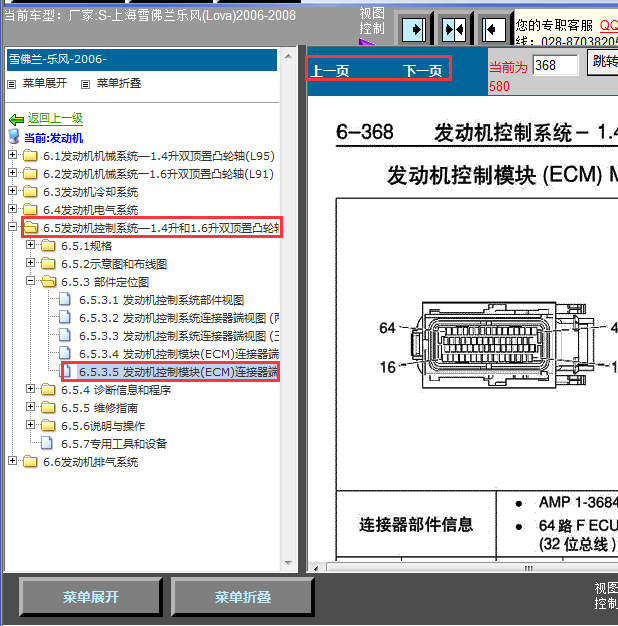618x626 pixels.
Task: Click the 当前:发动机 label
Action: (x=53, y=138)
